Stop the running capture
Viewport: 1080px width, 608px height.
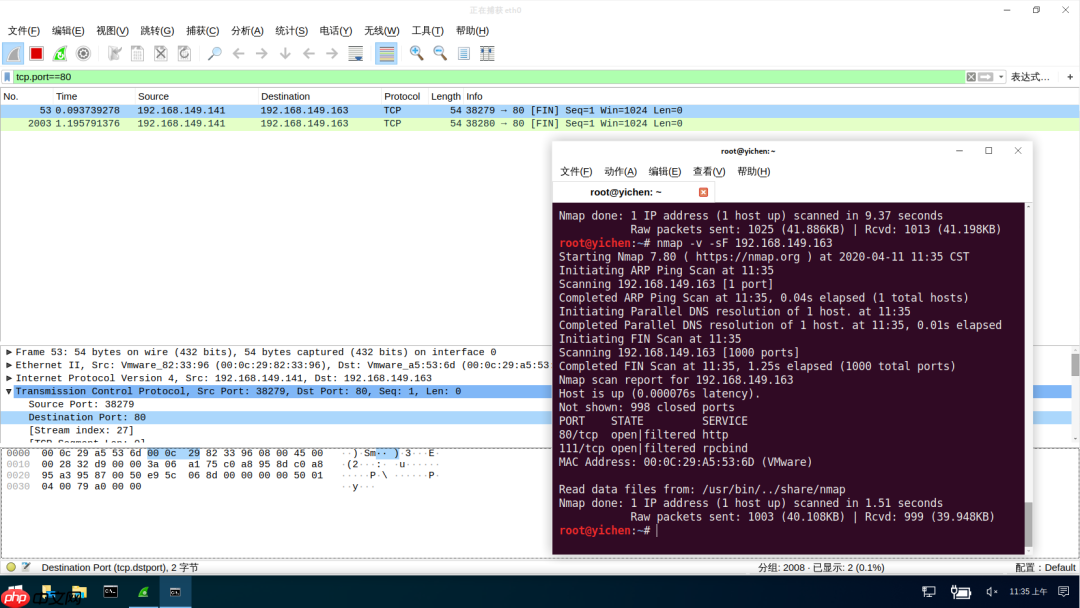pos(37,52)
